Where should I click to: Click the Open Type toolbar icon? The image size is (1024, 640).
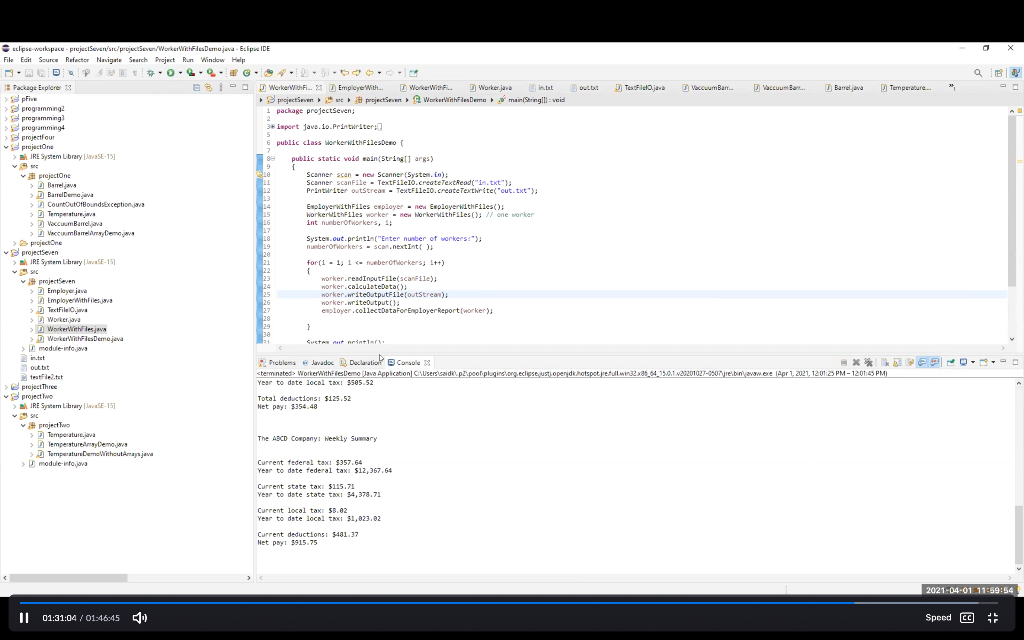click(x=268, y=72)
